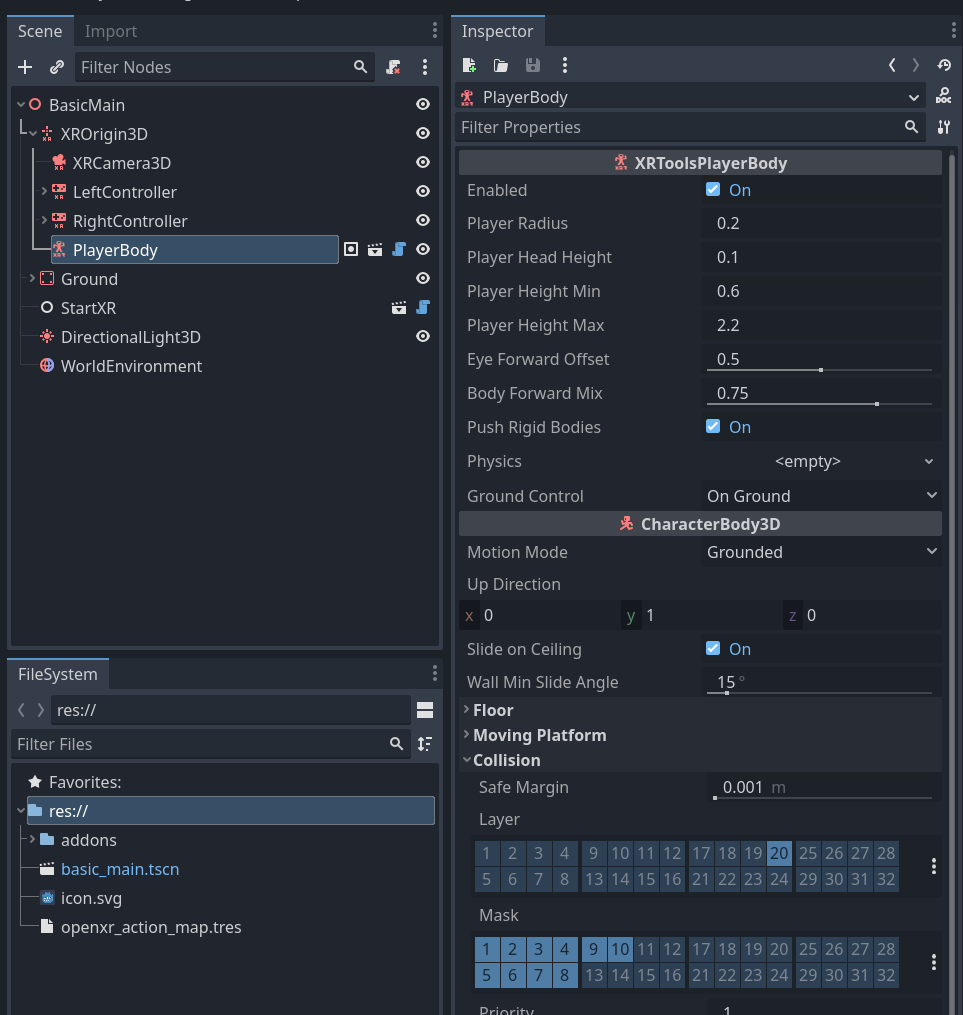
Task: Disable Push Rigid Bodies
Action: tap(713, 426)
